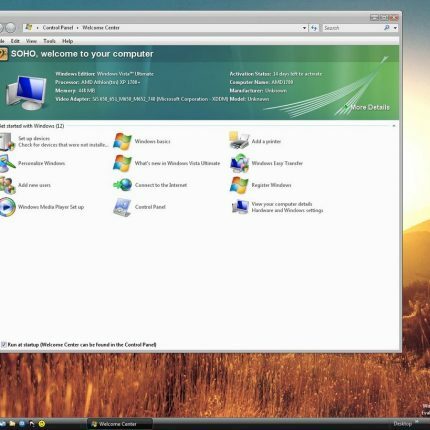Click the Windows Easy Transfer label
Viewport: 430px width, 430px height.
tap(277, 163)
